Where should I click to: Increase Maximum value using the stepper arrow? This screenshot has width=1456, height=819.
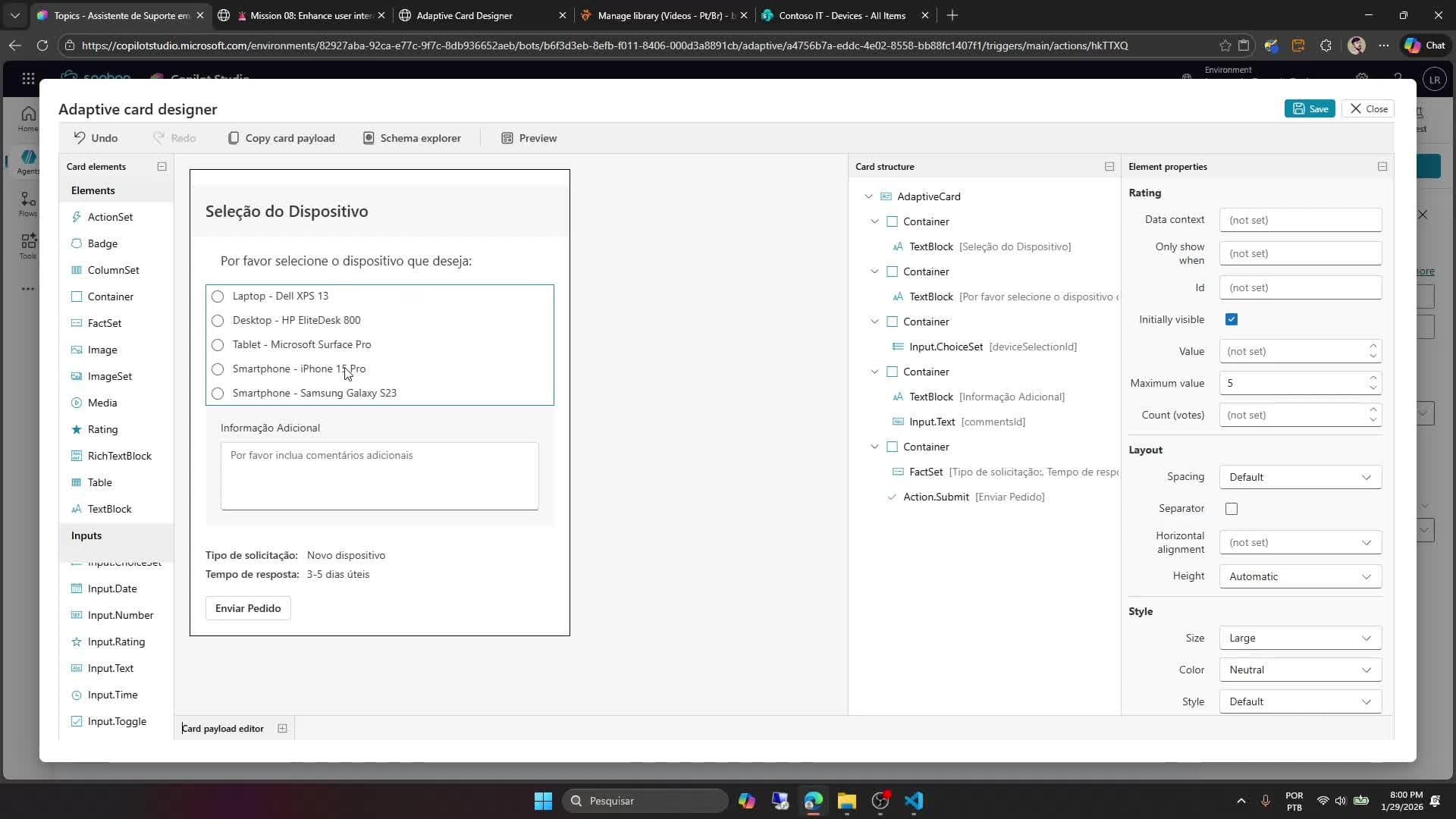tap(1373, 378)
